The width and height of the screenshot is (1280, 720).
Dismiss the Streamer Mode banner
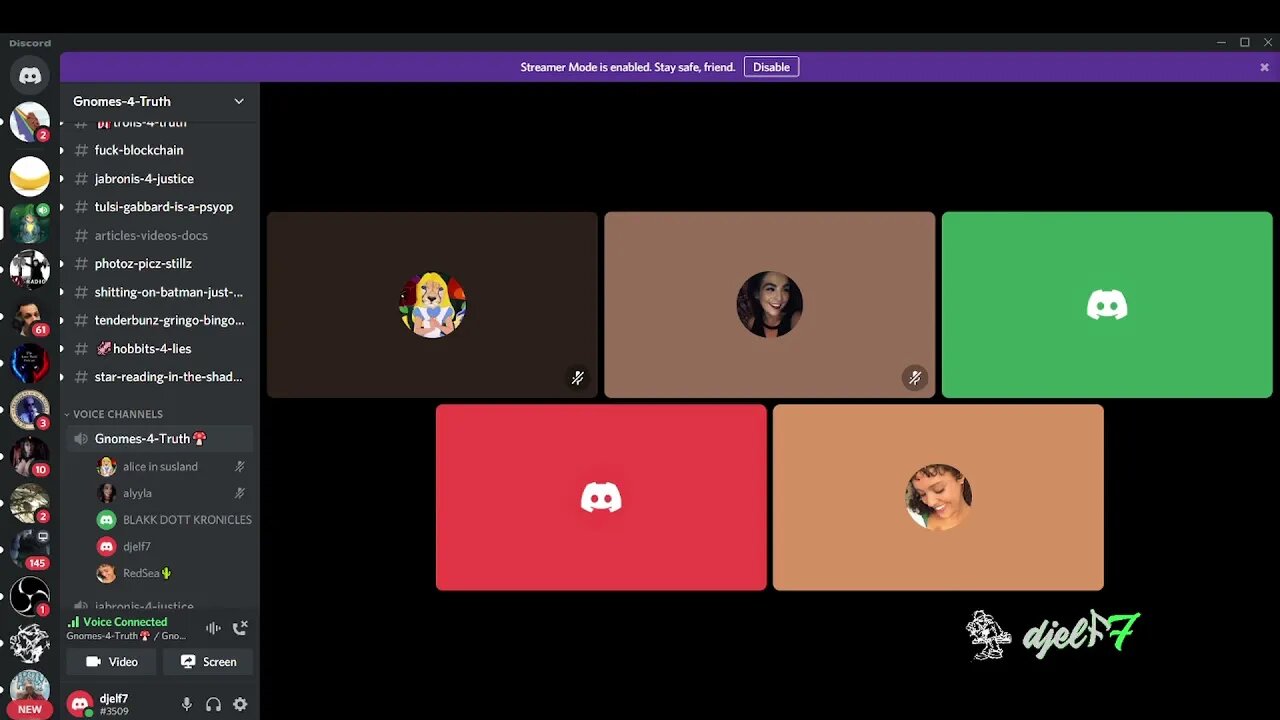1264,67
